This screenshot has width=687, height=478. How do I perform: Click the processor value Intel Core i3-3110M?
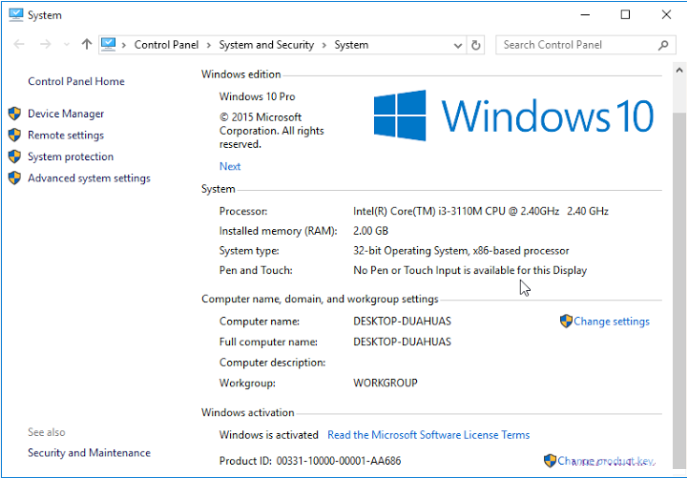(x=481, y=212)
